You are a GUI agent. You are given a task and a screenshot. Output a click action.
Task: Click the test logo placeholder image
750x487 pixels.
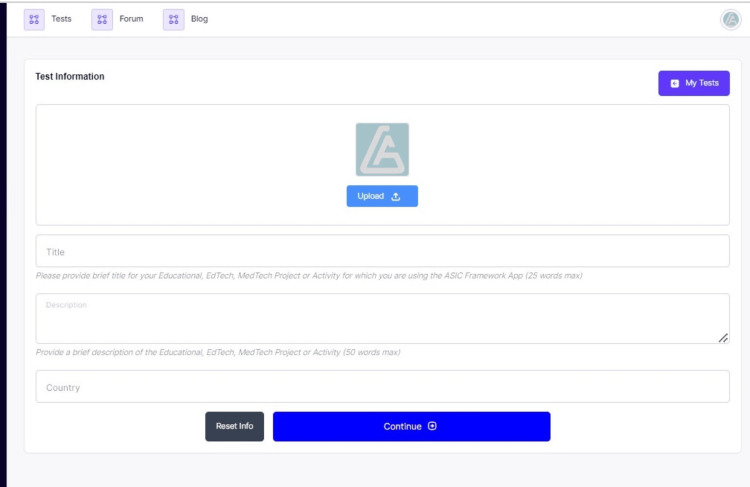[x=382, y=150]
